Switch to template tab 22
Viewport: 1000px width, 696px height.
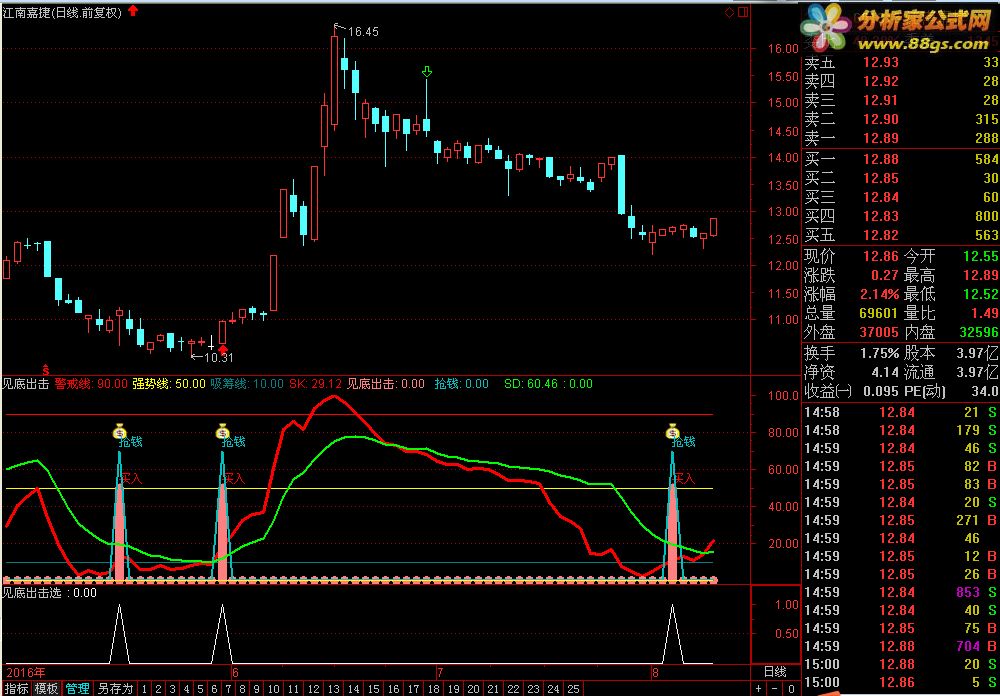513,689
